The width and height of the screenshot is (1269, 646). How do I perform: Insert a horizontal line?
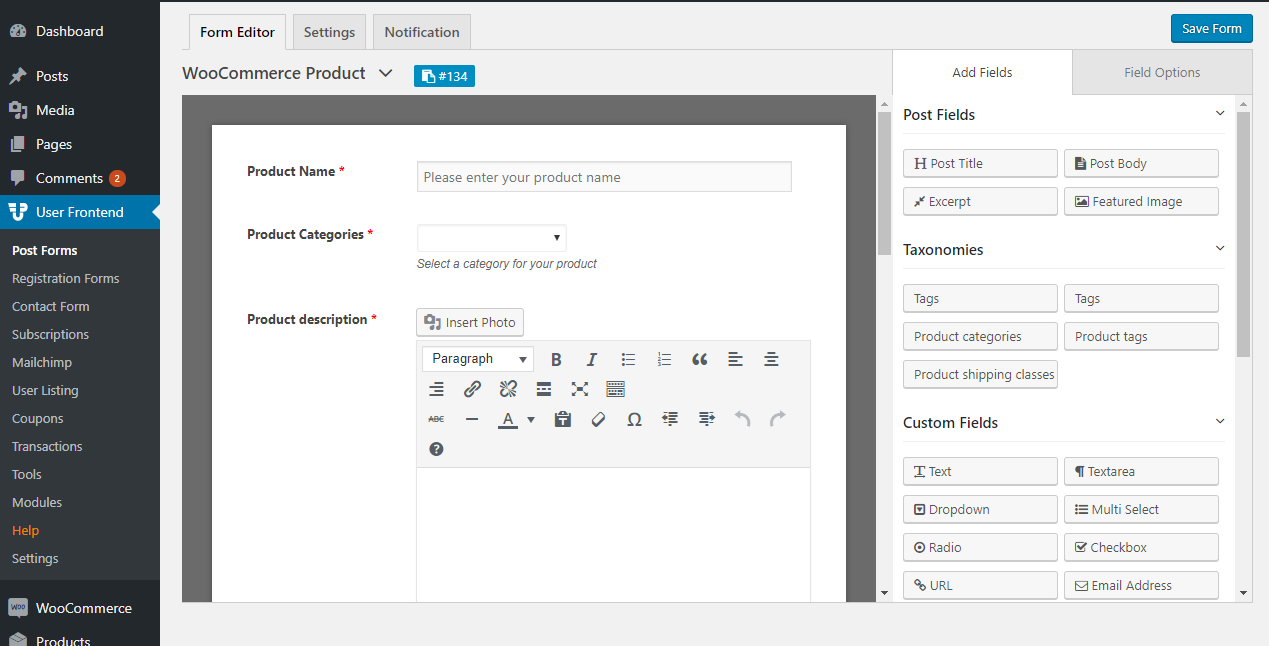(472, 419)
